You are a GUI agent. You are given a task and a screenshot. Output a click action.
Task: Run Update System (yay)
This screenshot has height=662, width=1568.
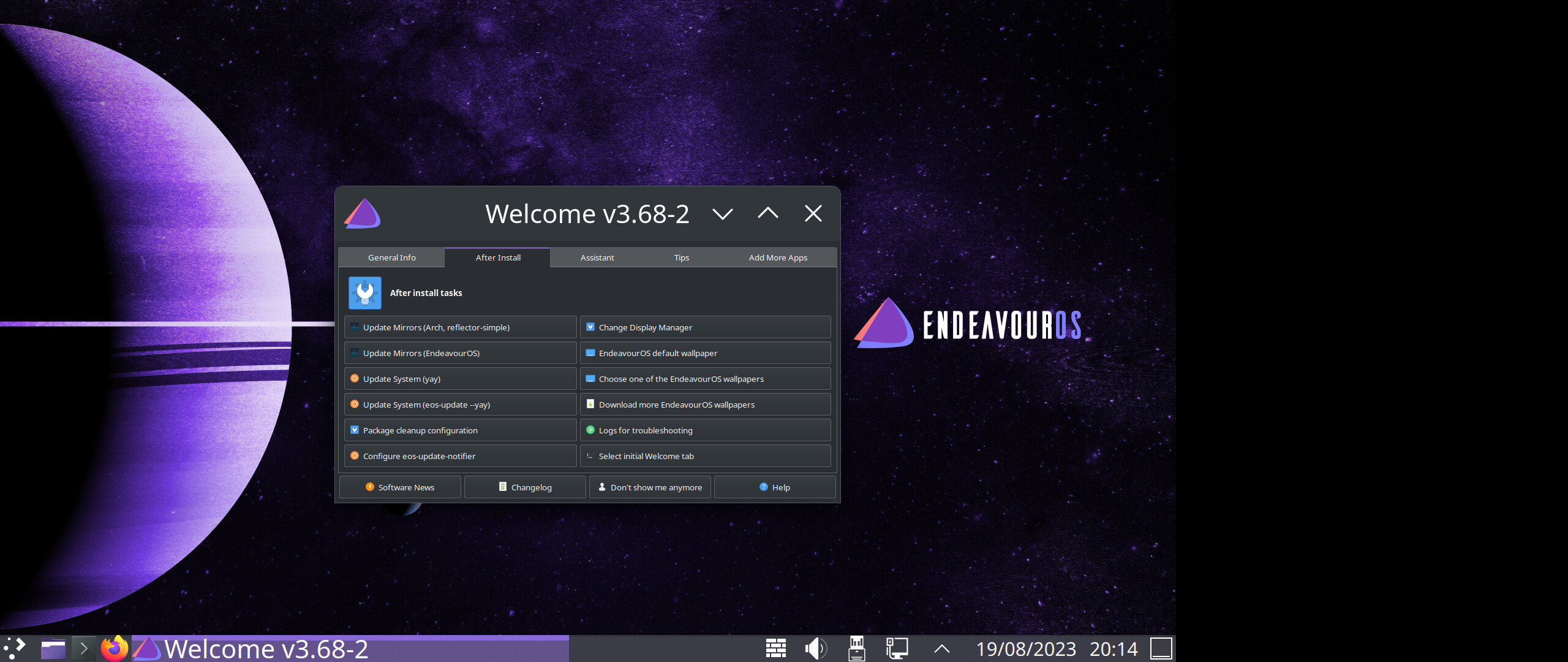point(461,379)
